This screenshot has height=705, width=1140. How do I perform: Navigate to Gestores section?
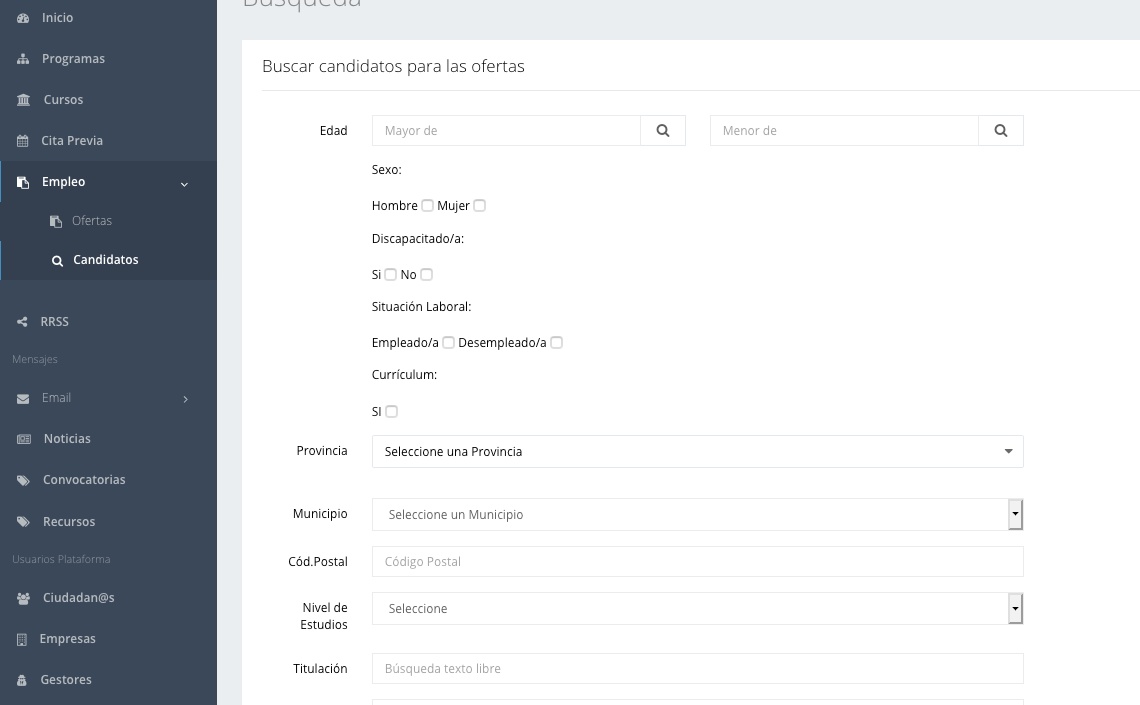tap(66, 680)
